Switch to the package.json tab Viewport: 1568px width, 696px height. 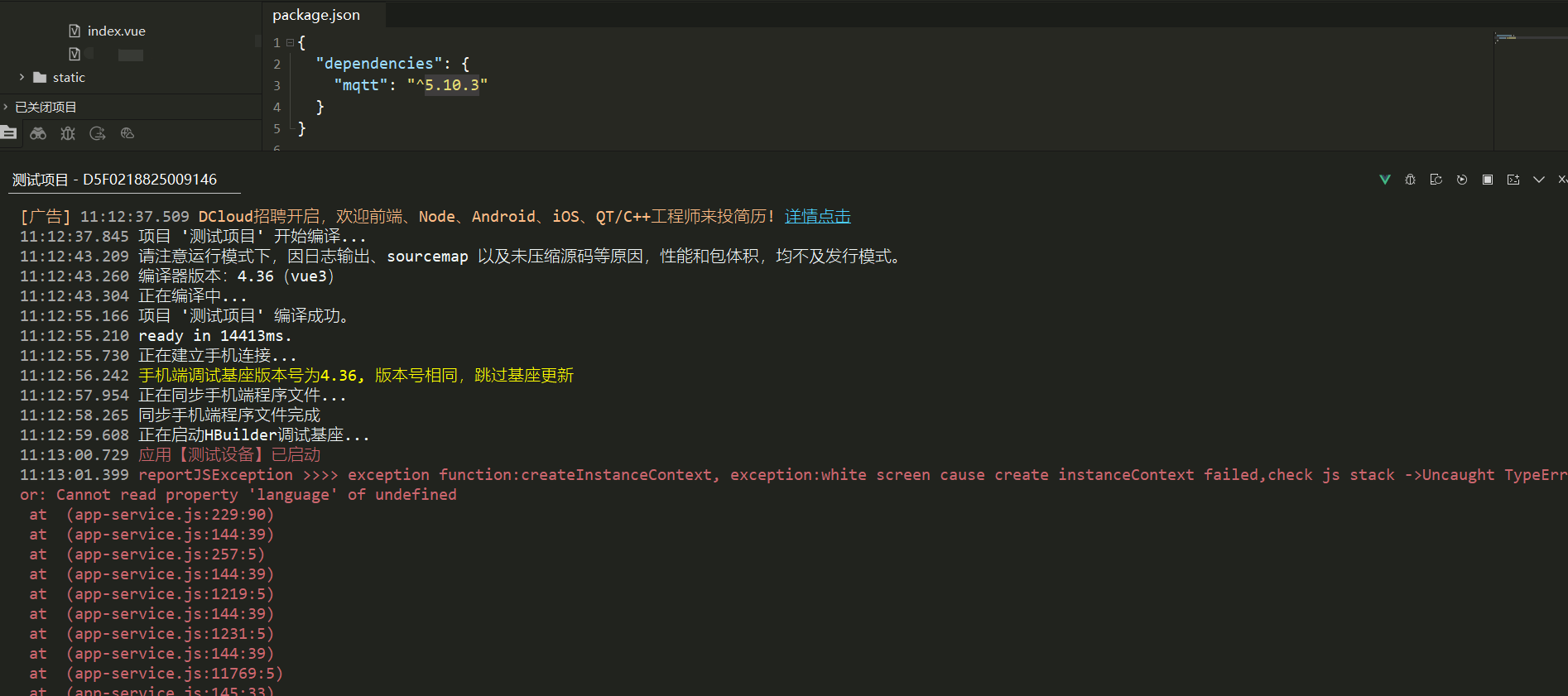click(x=316, y=15)
